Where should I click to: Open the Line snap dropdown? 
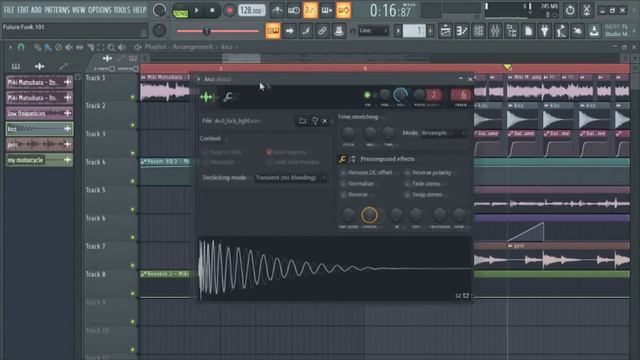(373, 31)
